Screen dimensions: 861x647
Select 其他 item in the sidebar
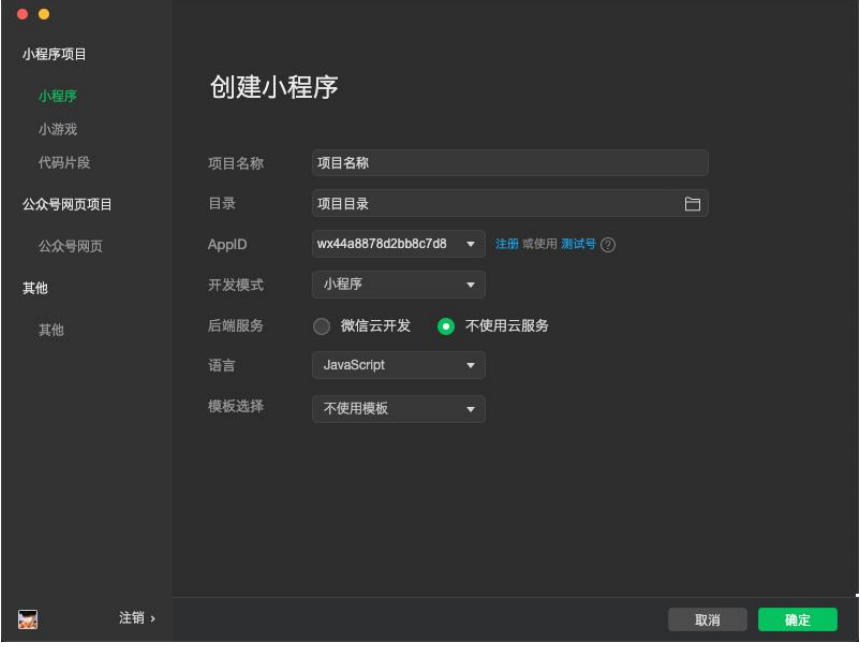(x=51, y=330)
